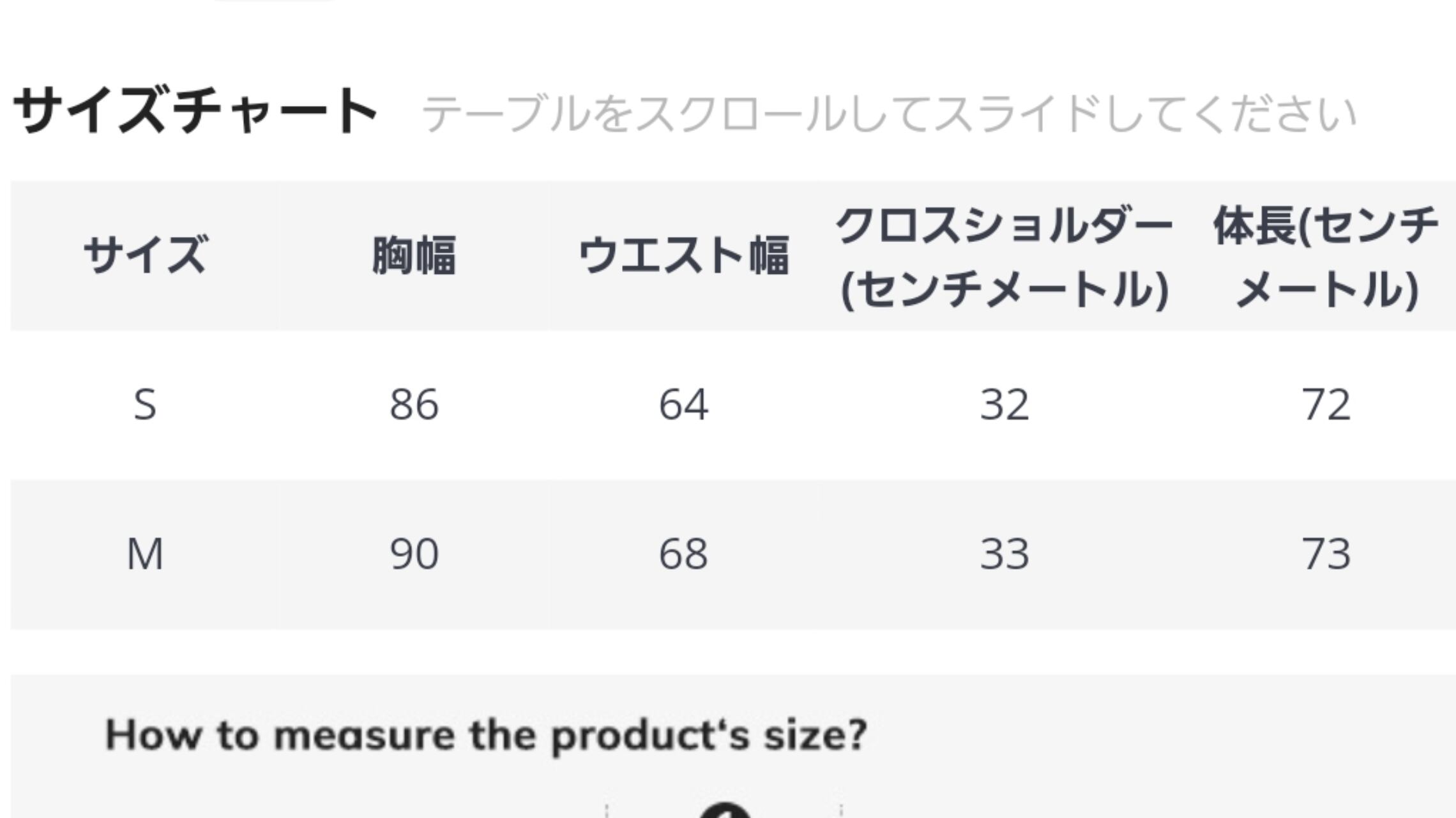Click the gray table scroll hint text
Screen dimensions: 1456x818
888,115
